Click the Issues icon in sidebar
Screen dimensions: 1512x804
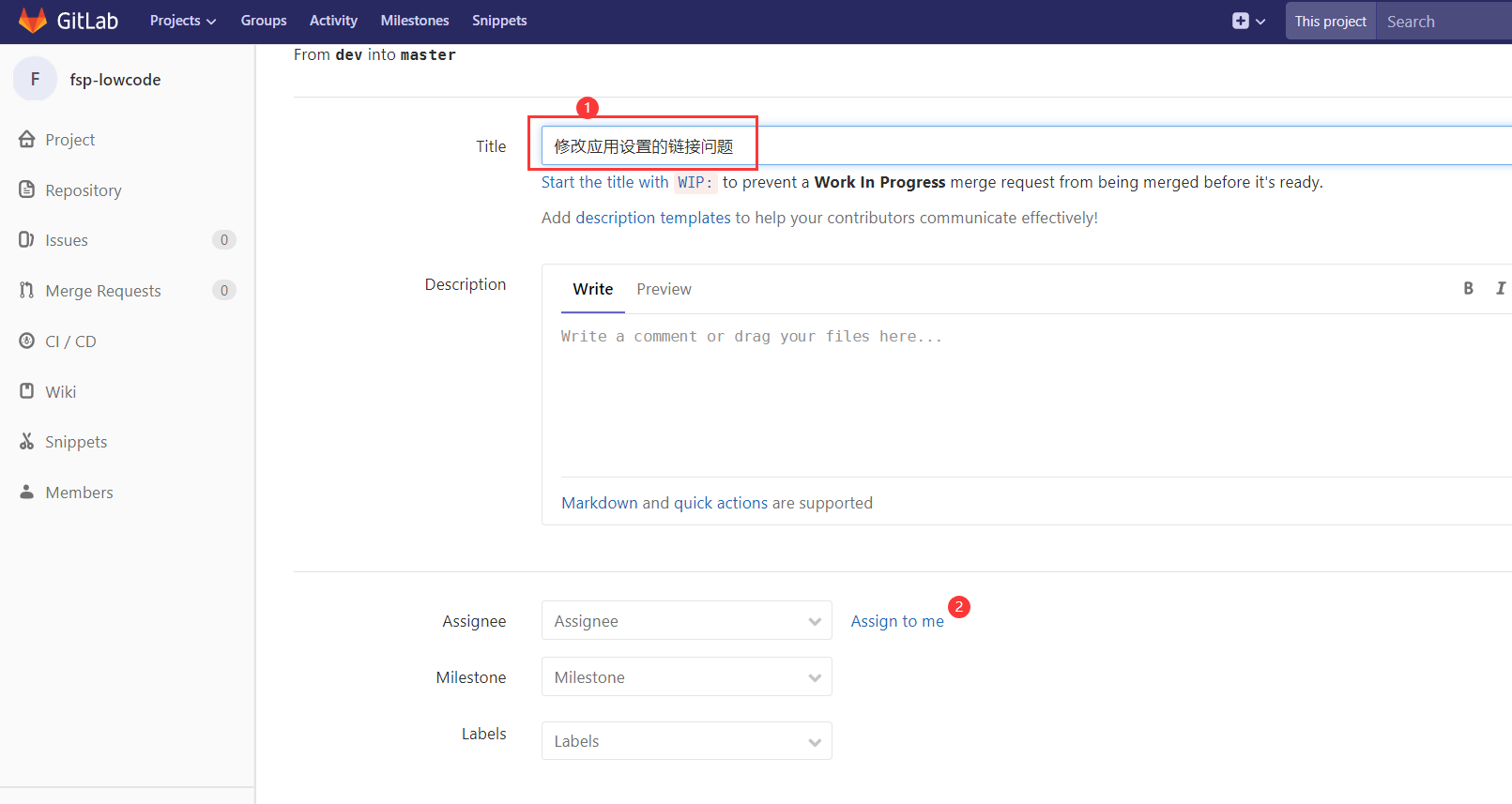coord(26,239)
